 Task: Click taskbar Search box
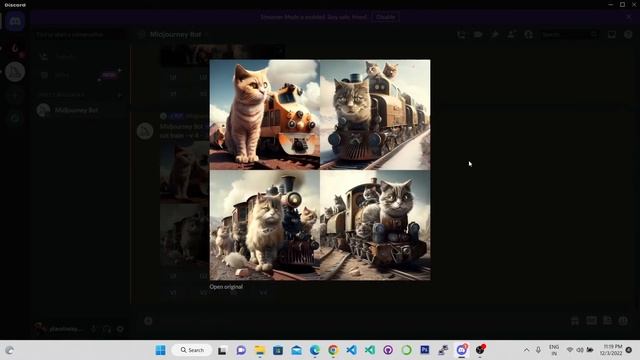191,350
